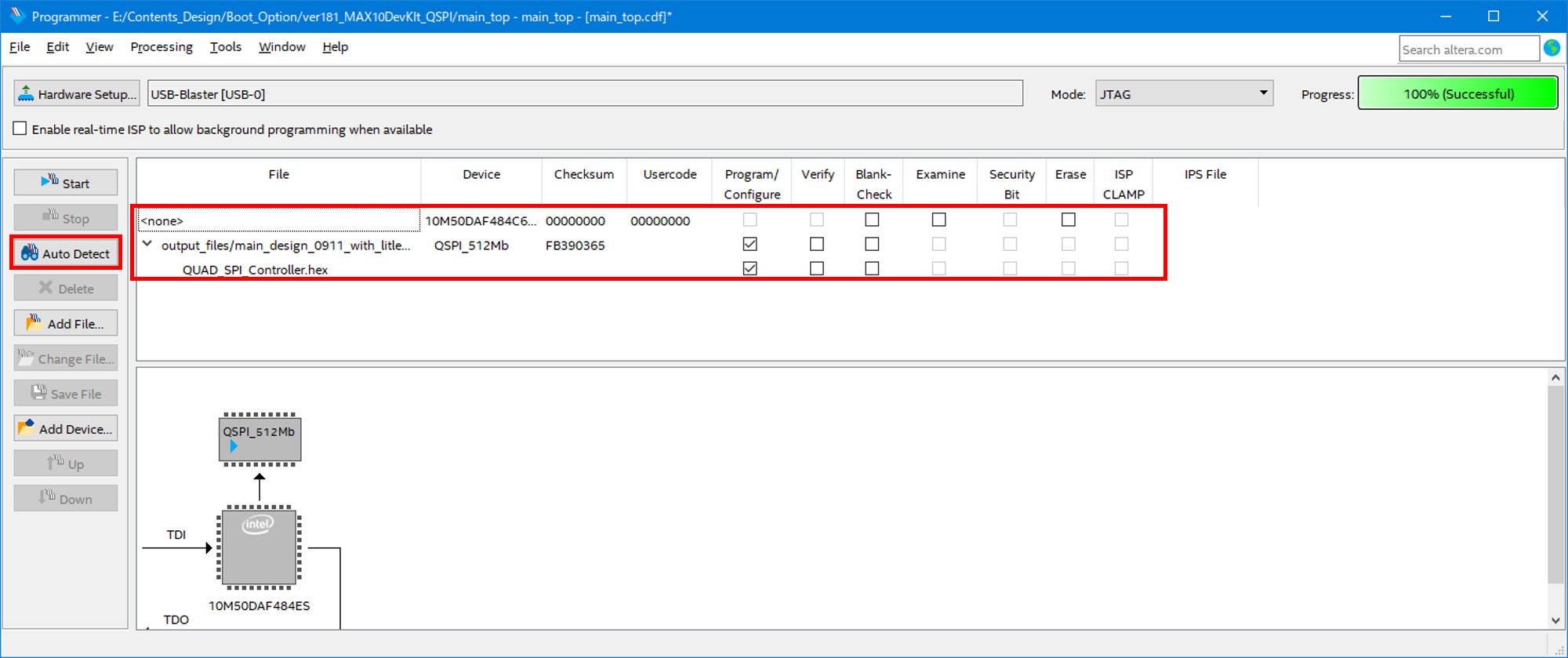The width and height of the screenshot is (1568, 658).
Task: Select the Intel 10M50DAF484ES chip in diagram
Action: click(x=260, y=547)
